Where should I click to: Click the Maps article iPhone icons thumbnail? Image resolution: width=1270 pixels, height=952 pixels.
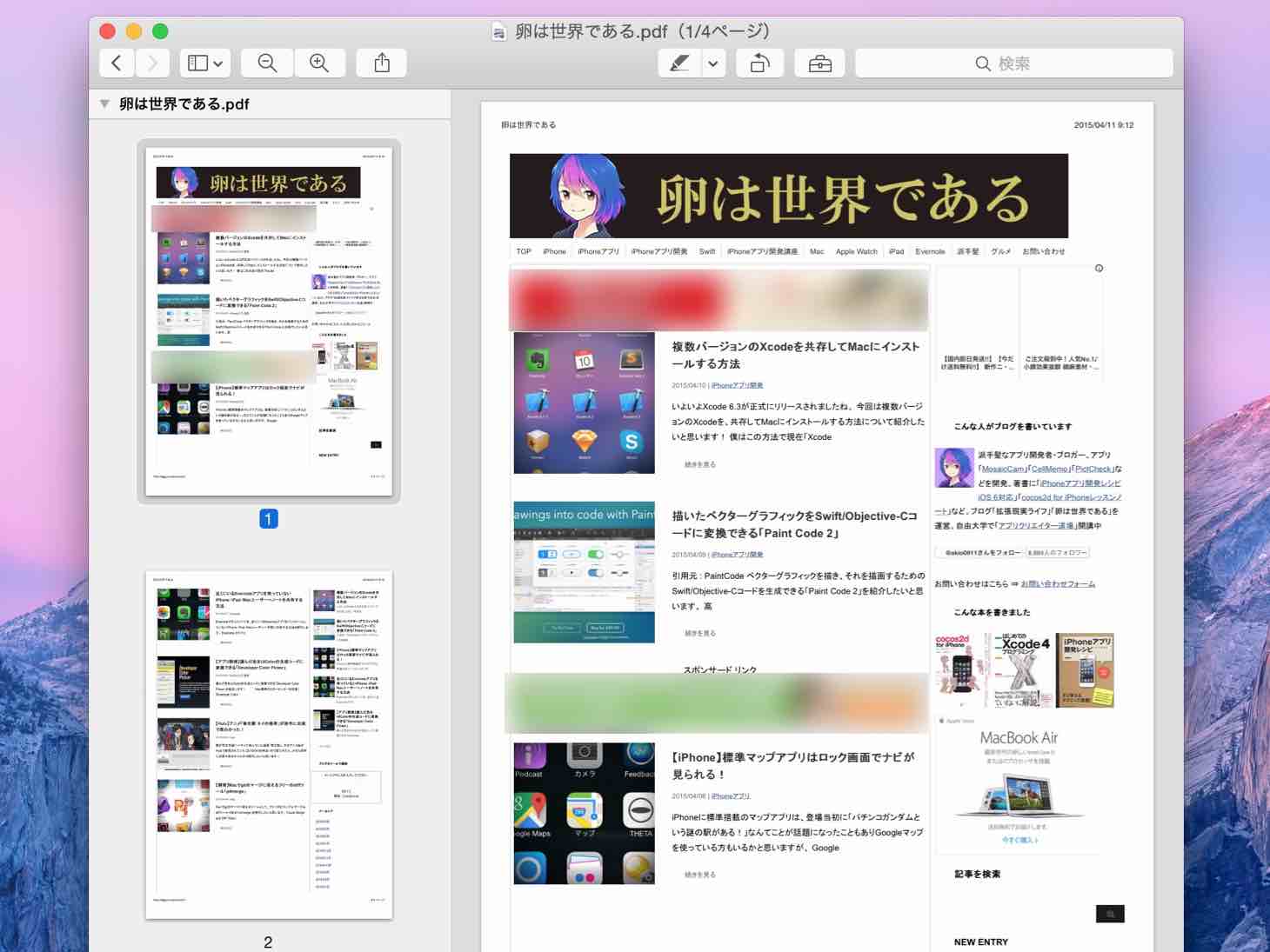click(x=584, y=814)
